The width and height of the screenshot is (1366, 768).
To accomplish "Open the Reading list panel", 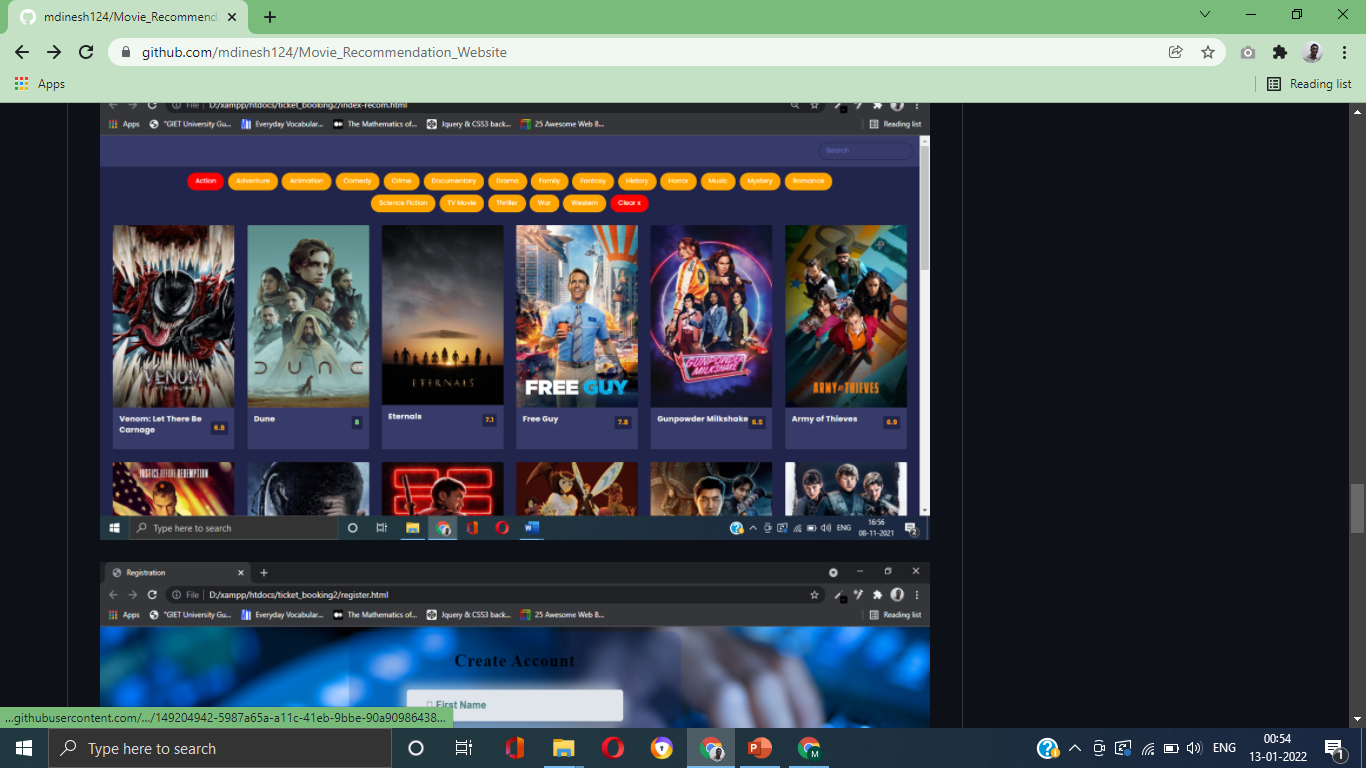I will tap(1309, 84).
